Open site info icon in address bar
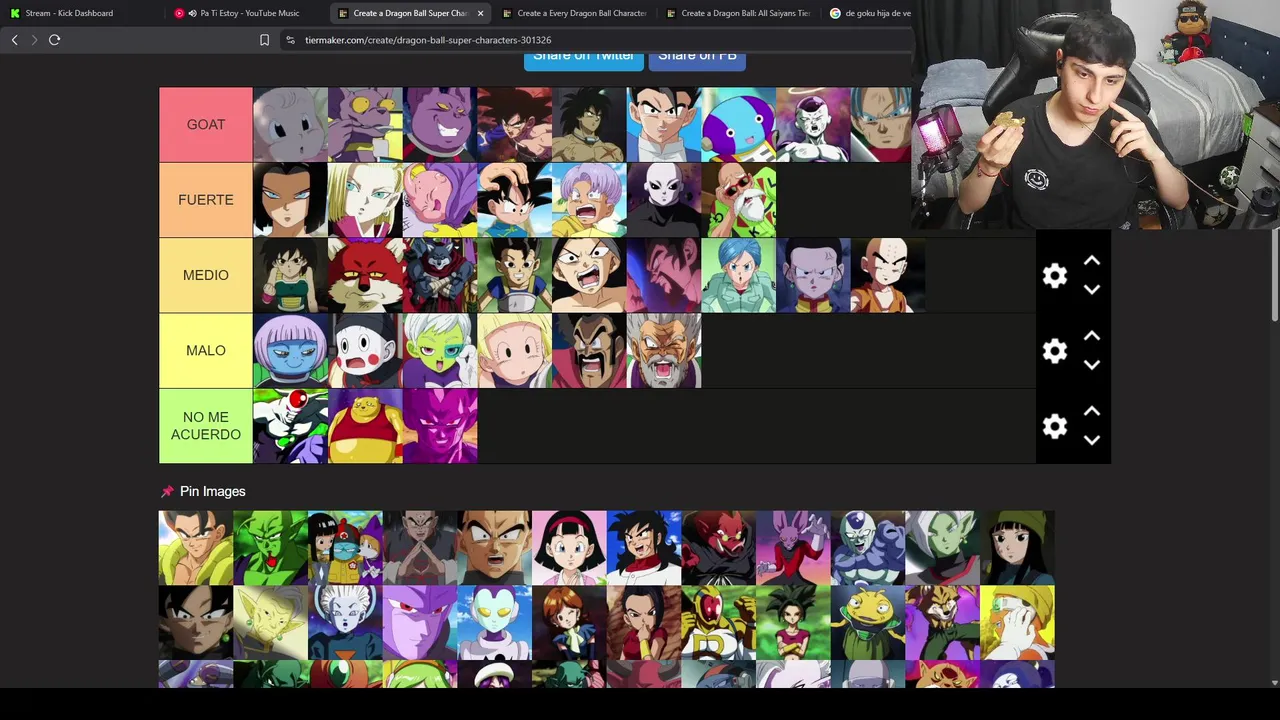This screenshot has height=720, width=1280. coord(290,40)
